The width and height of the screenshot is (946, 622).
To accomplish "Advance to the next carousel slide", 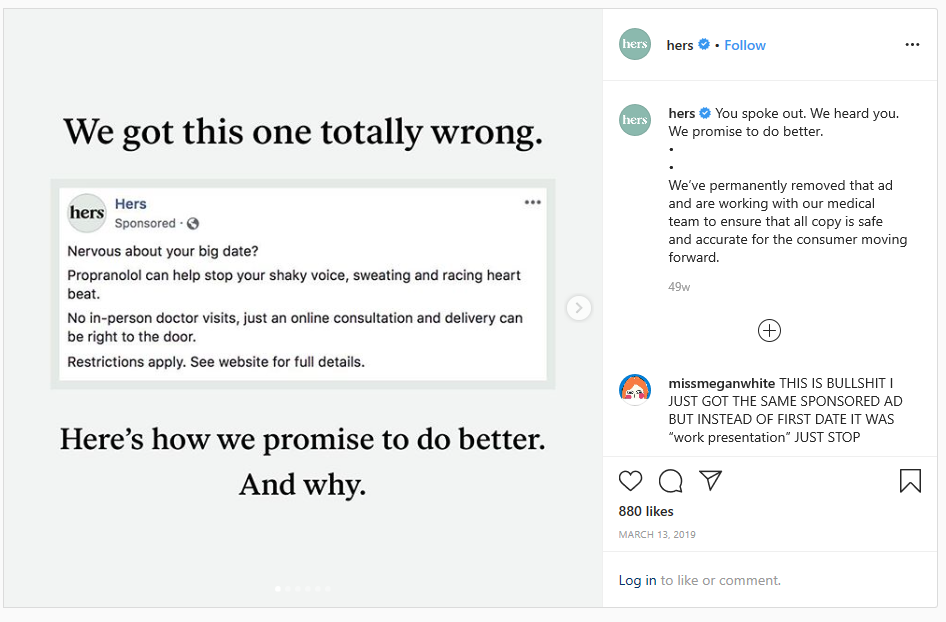I will tap(578, 308).
